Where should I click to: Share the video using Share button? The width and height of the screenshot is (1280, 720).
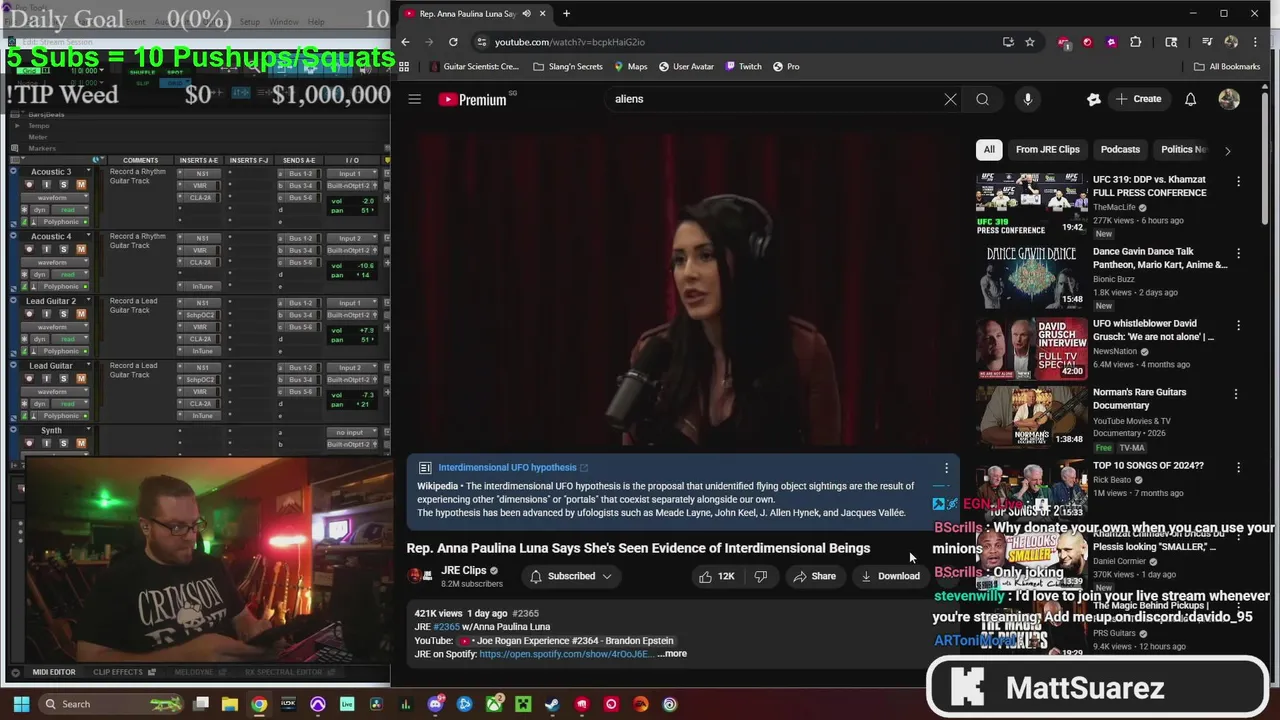(x=814, y=576)
